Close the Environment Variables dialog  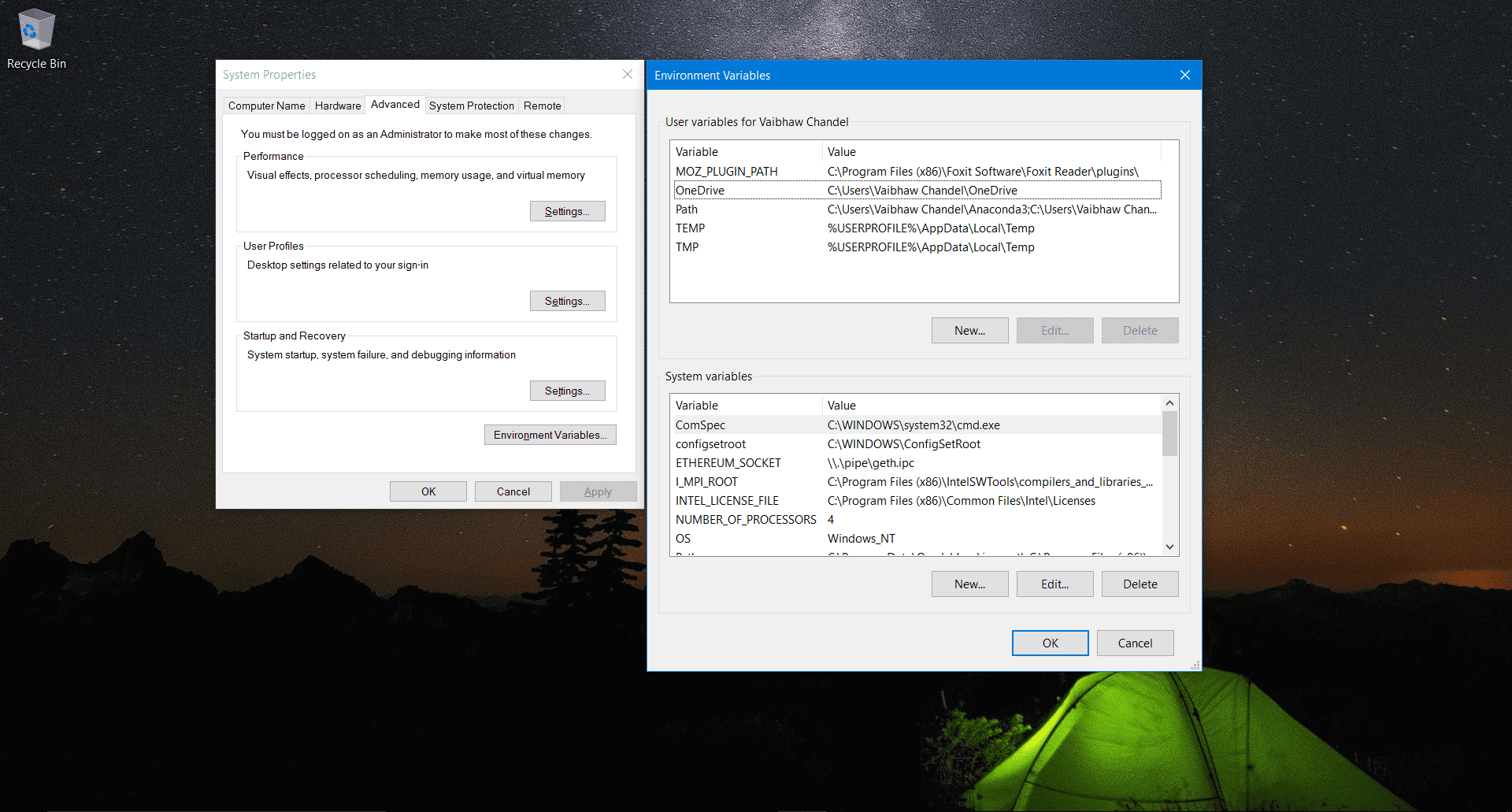point(1184,75)
